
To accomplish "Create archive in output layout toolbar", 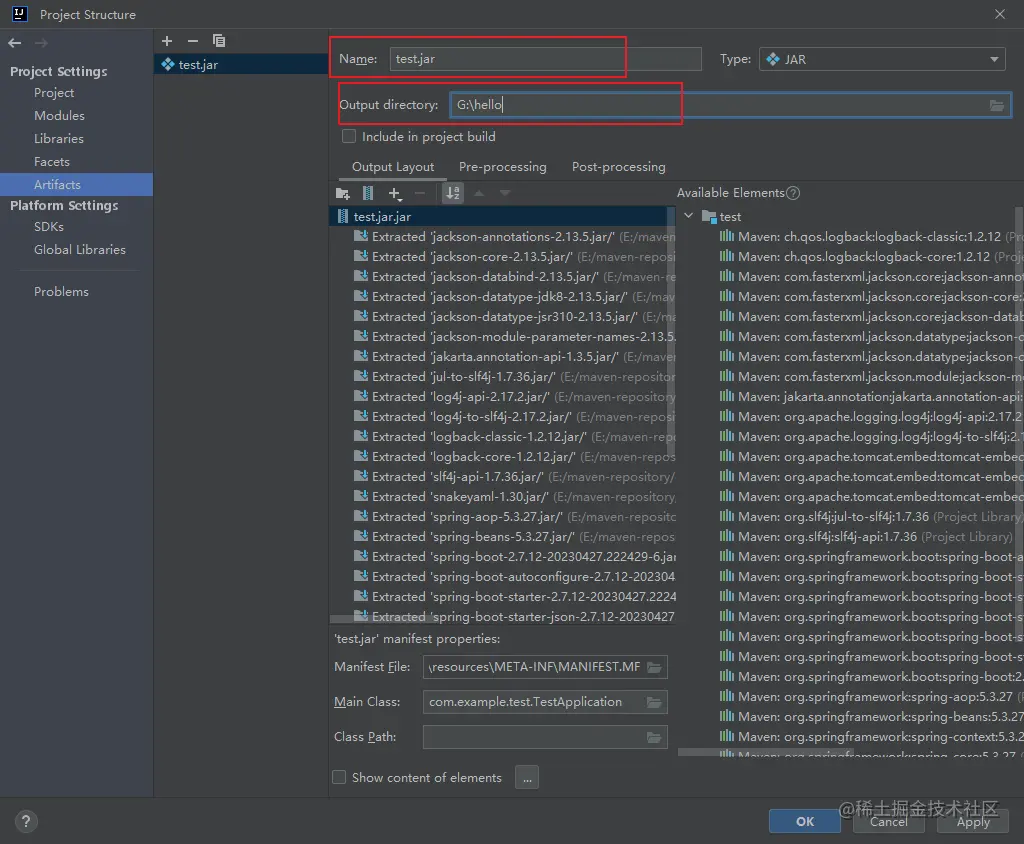I will (368, 193).
